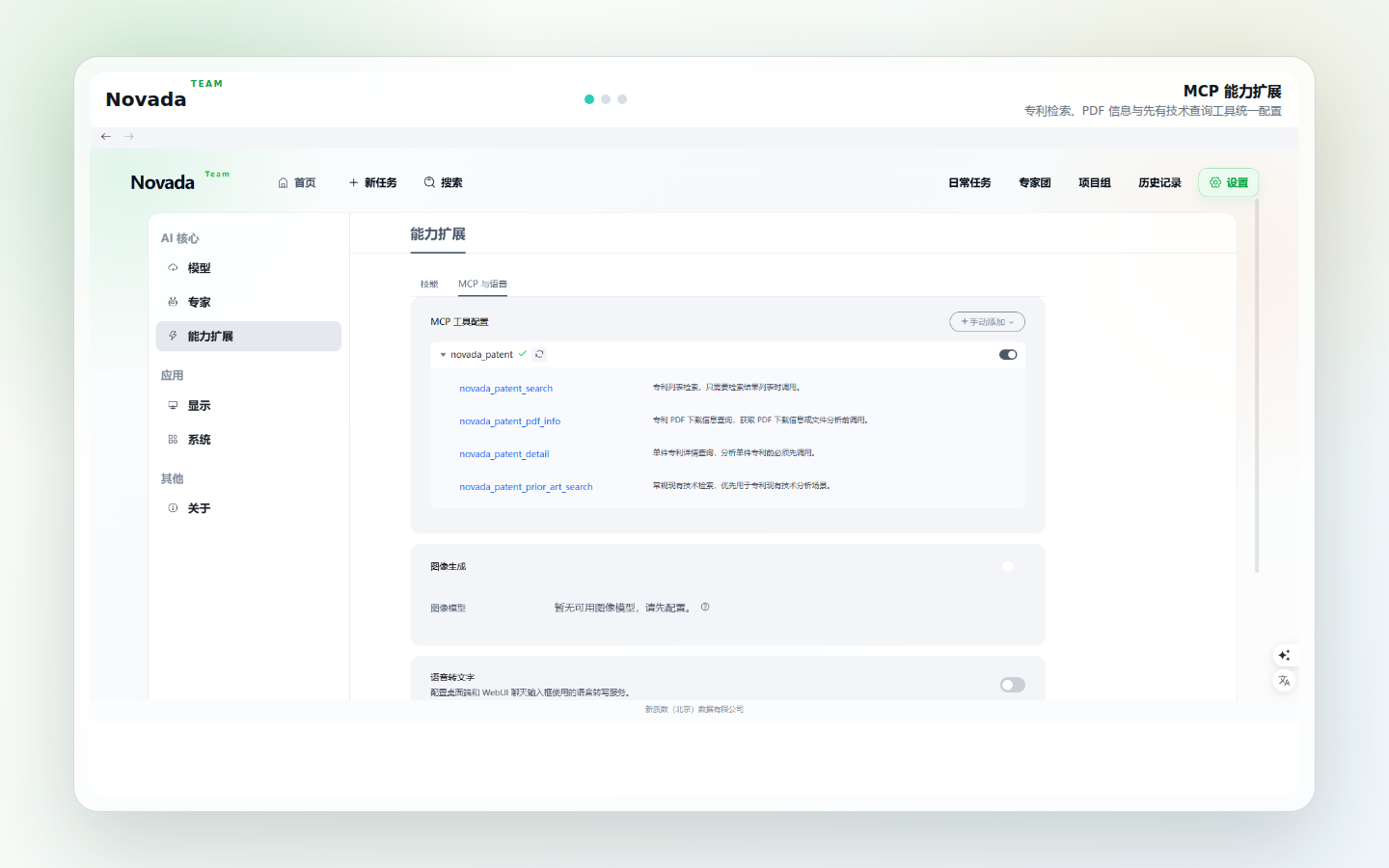Open the 项目组 section

click(1095, 182)
